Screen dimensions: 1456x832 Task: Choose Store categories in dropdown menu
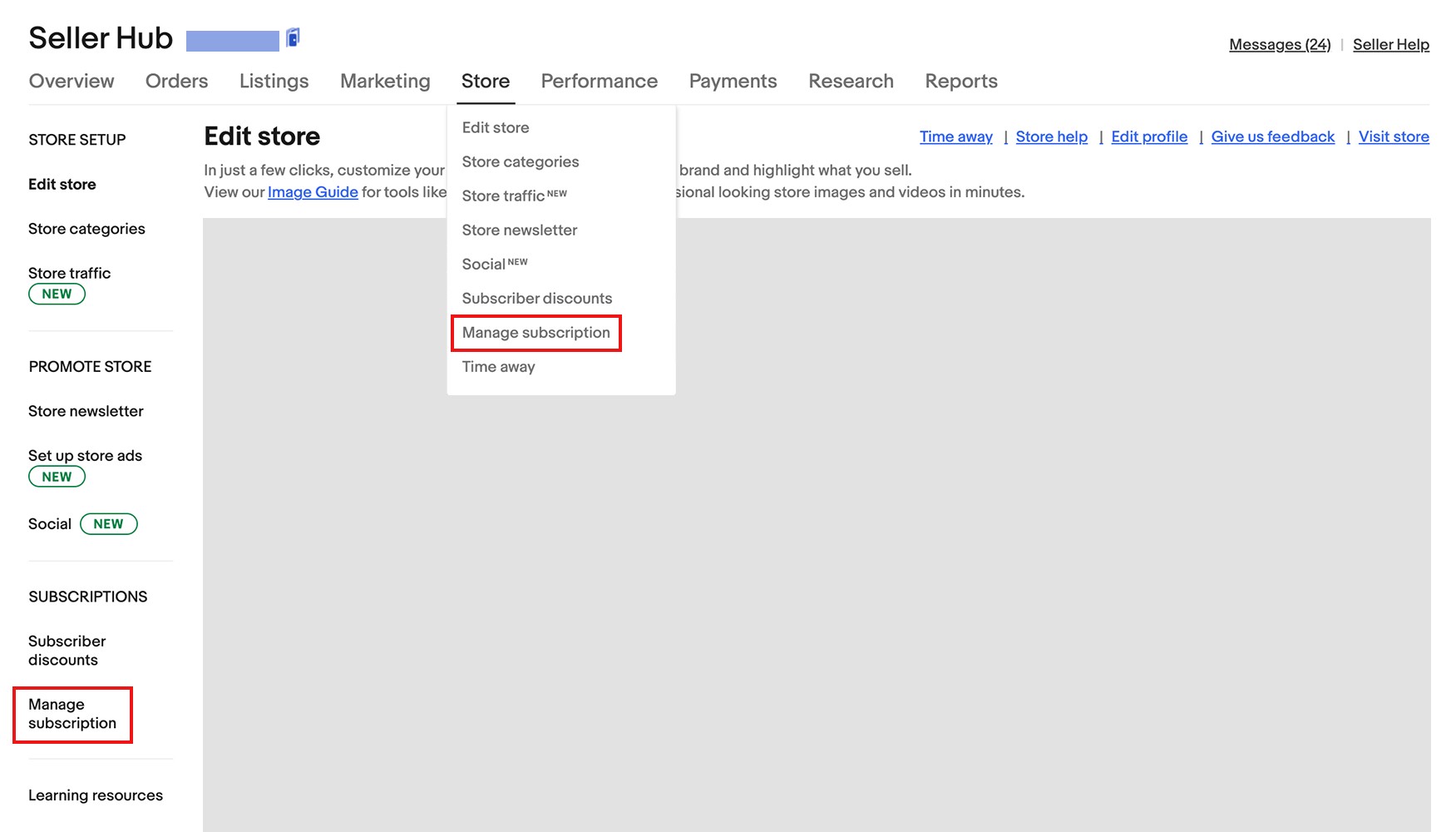(521, 161)
